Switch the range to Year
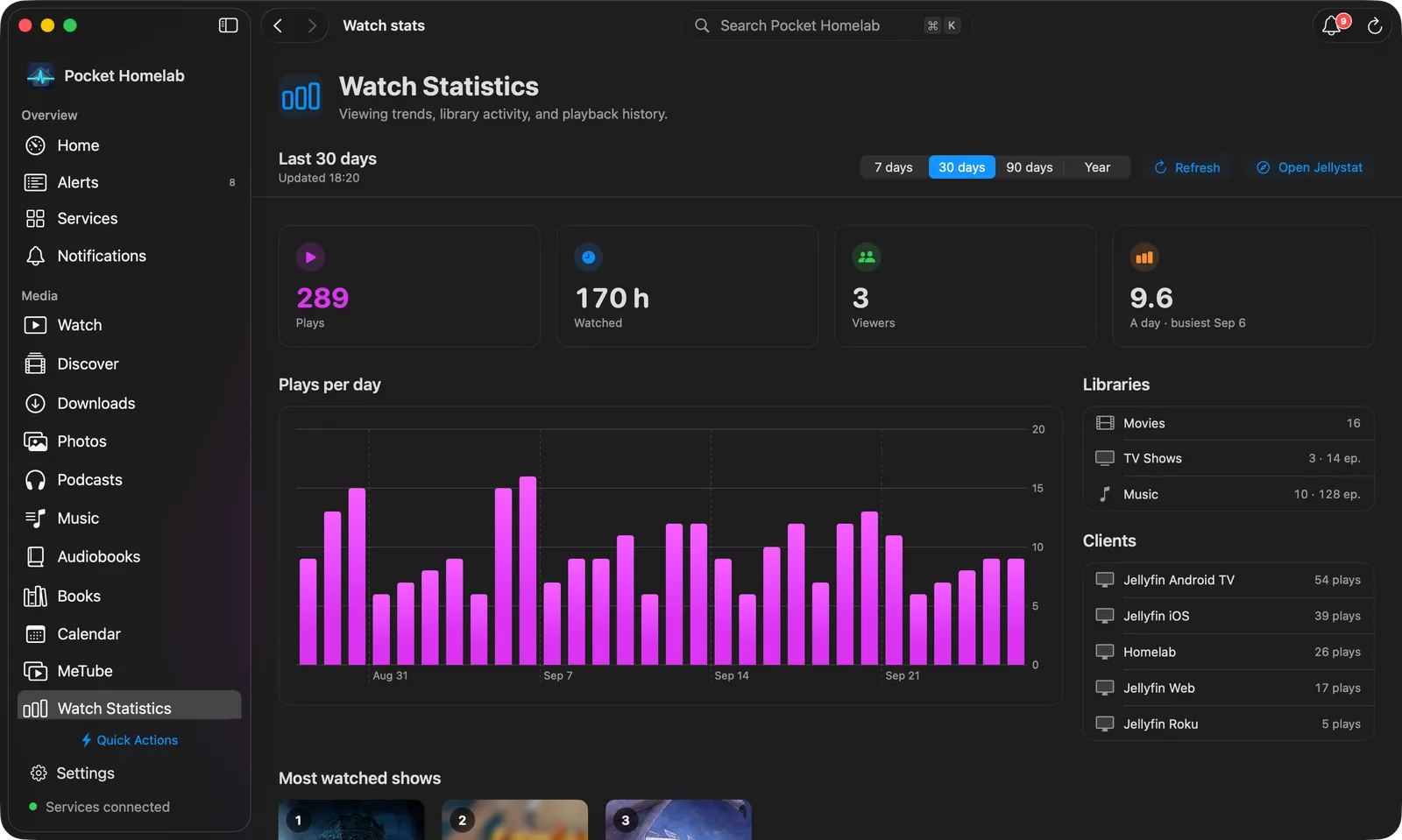This screenshot has height=840, width=1402. tap(1097, 167)
